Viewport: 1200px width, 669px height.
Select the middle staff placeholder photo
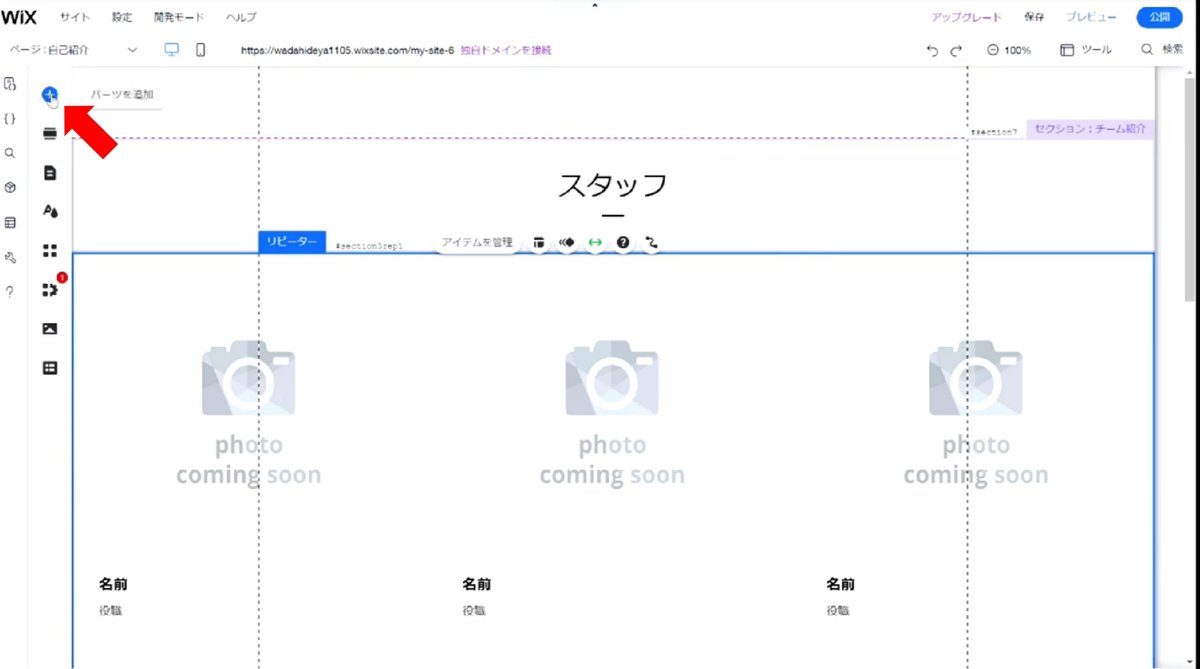tap(612, 412)
